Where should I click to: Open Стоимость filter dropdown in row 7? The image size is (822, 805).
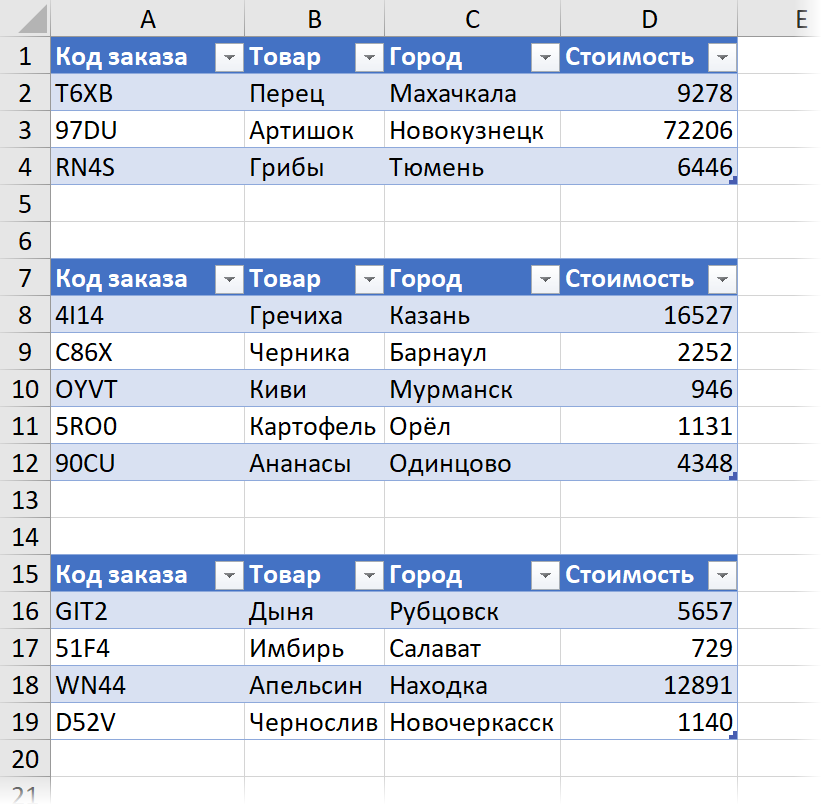[722, 279]
